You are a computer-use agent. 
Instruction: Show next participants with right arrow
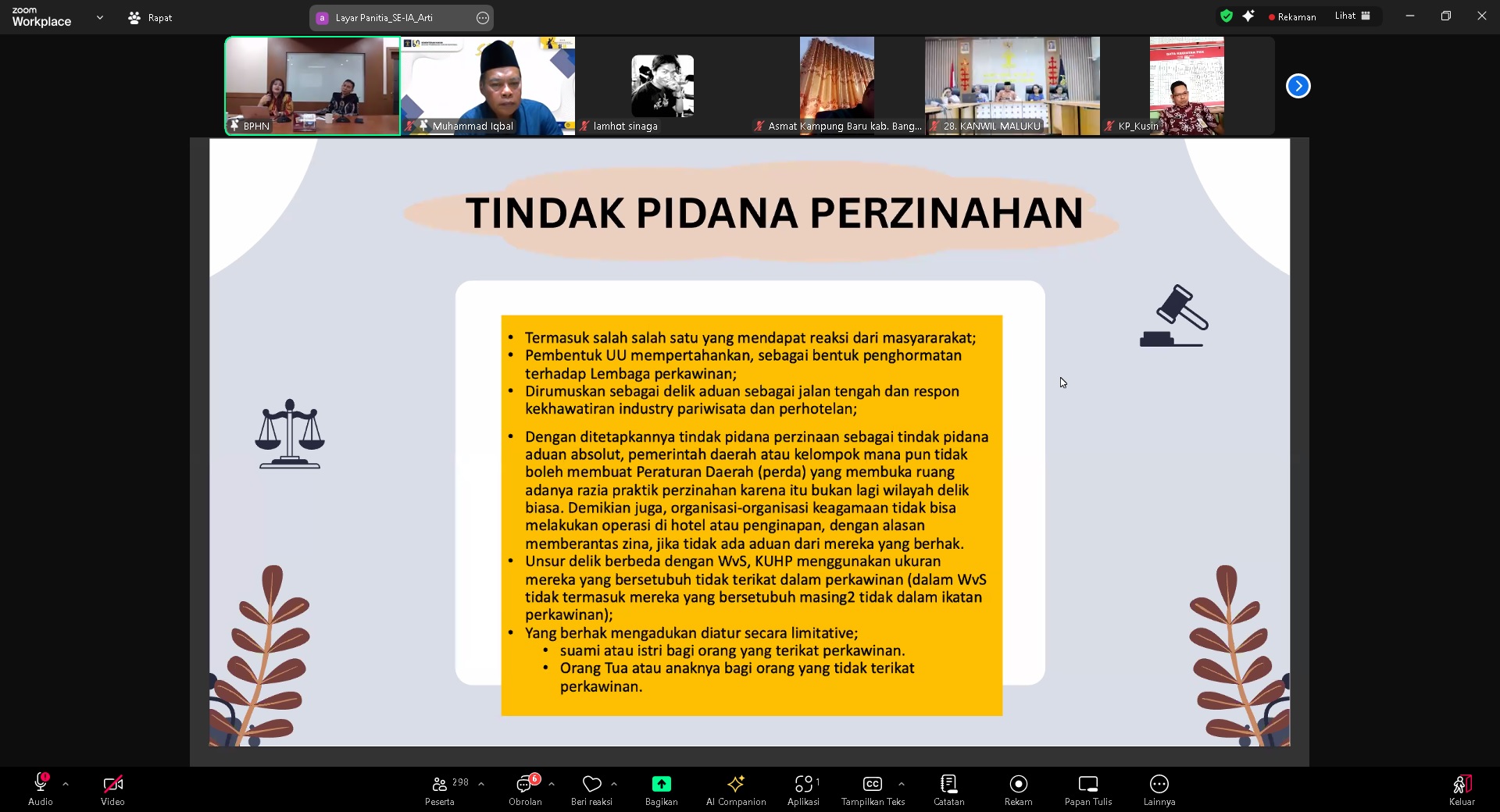point(1298,86)
